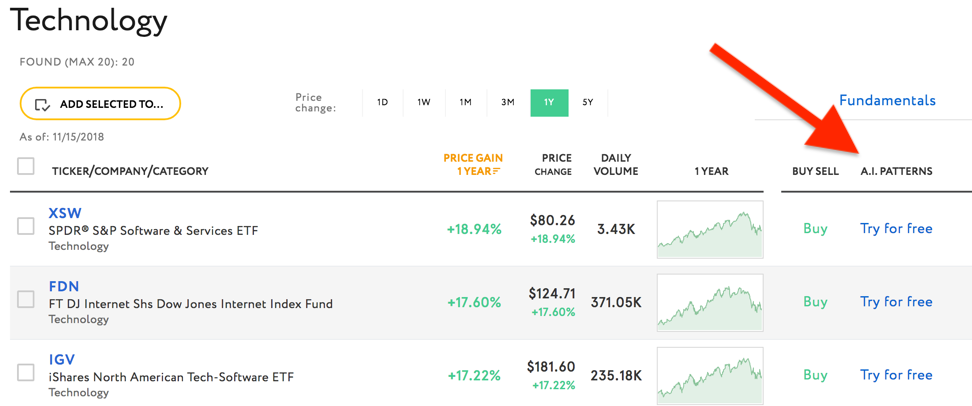Check the XSW row checkbox
The width and height of the screenshot is (972, 406).
tap(26, 227)
